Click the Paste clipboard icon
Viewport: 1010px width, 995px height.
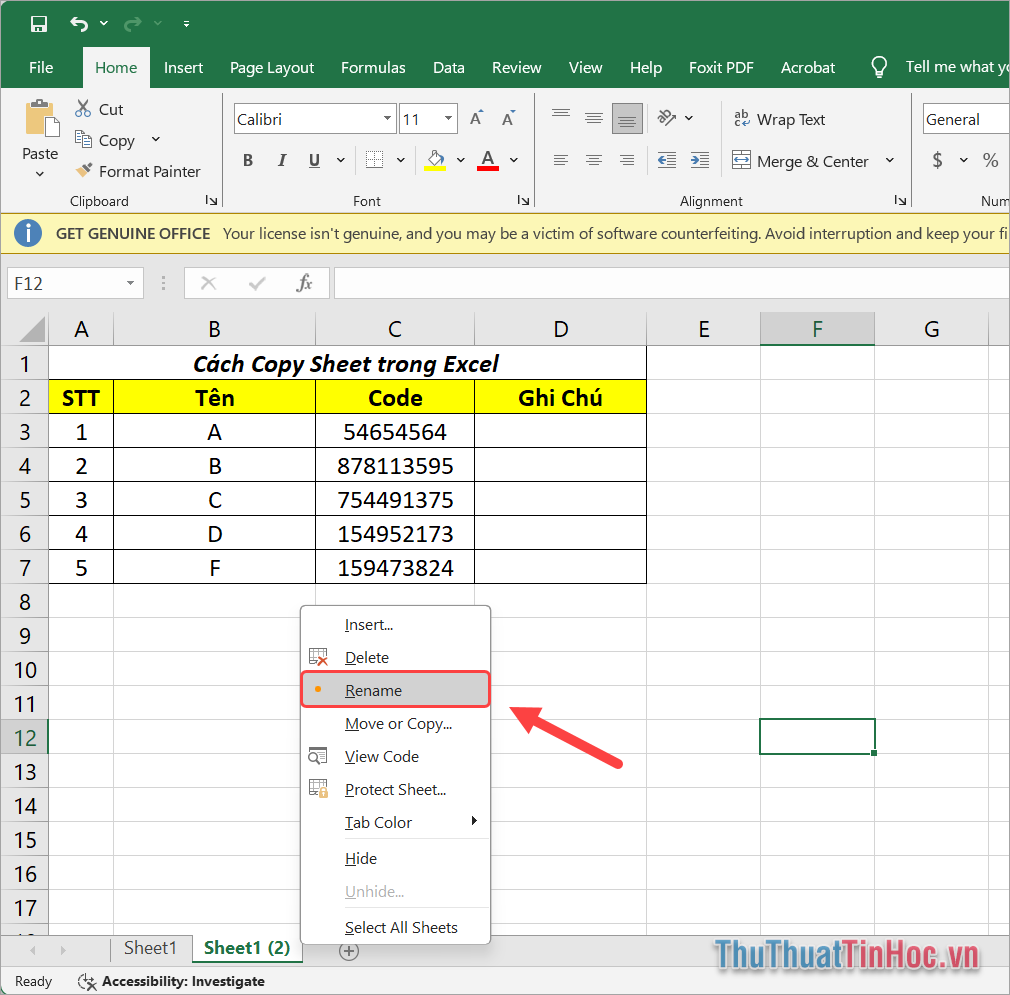click(42, 119)
